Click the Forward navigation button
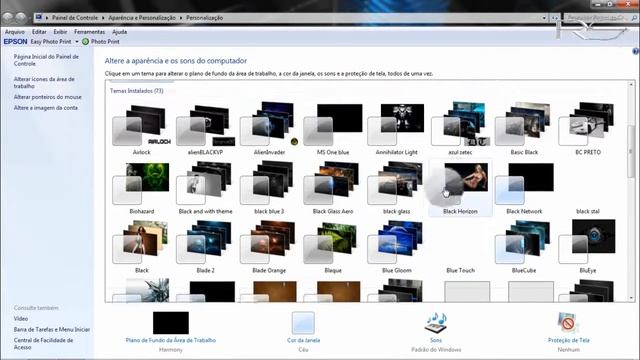 pos(21,18)
